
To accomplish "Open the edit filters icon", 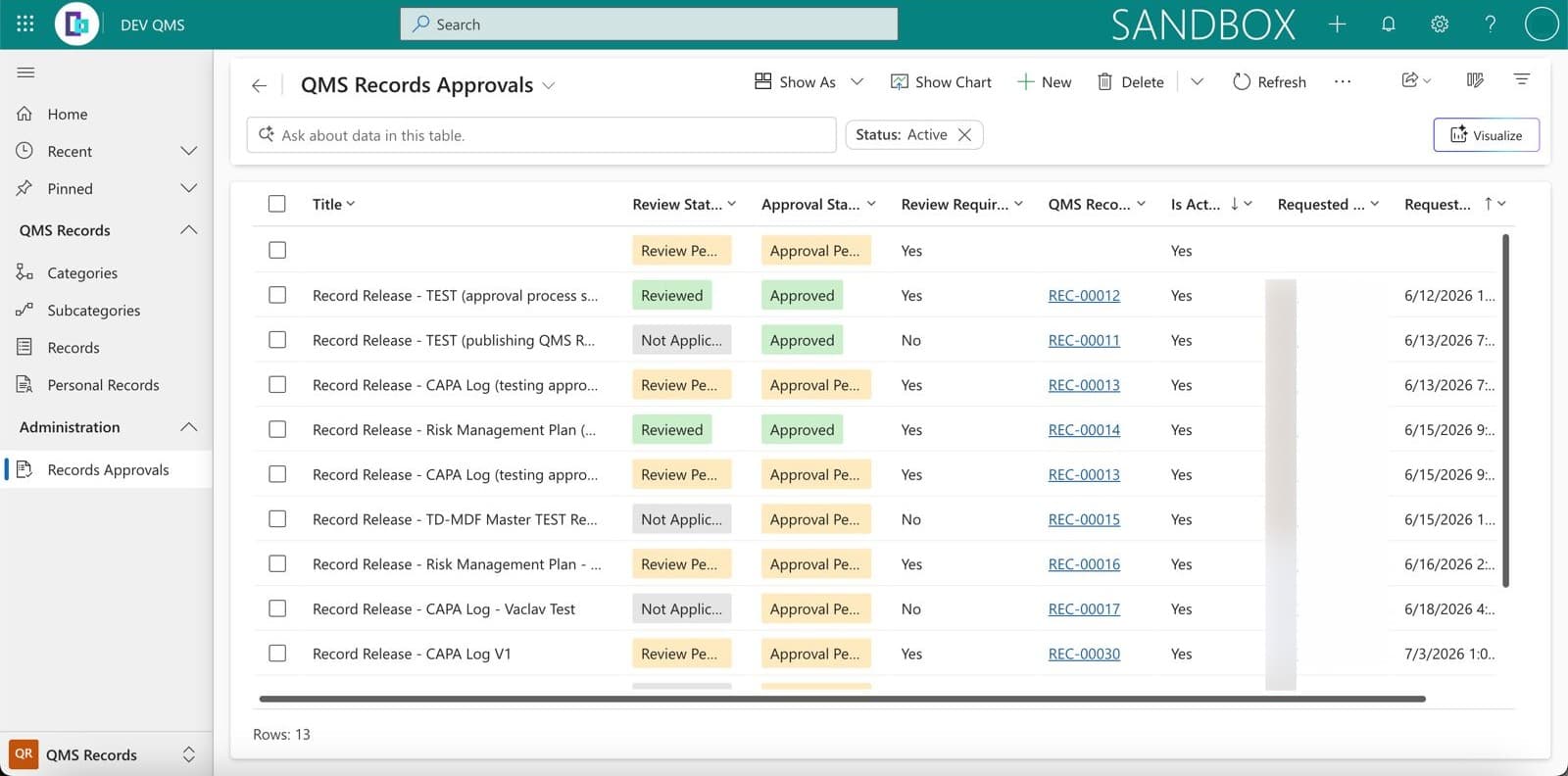I will (1521, 79).
